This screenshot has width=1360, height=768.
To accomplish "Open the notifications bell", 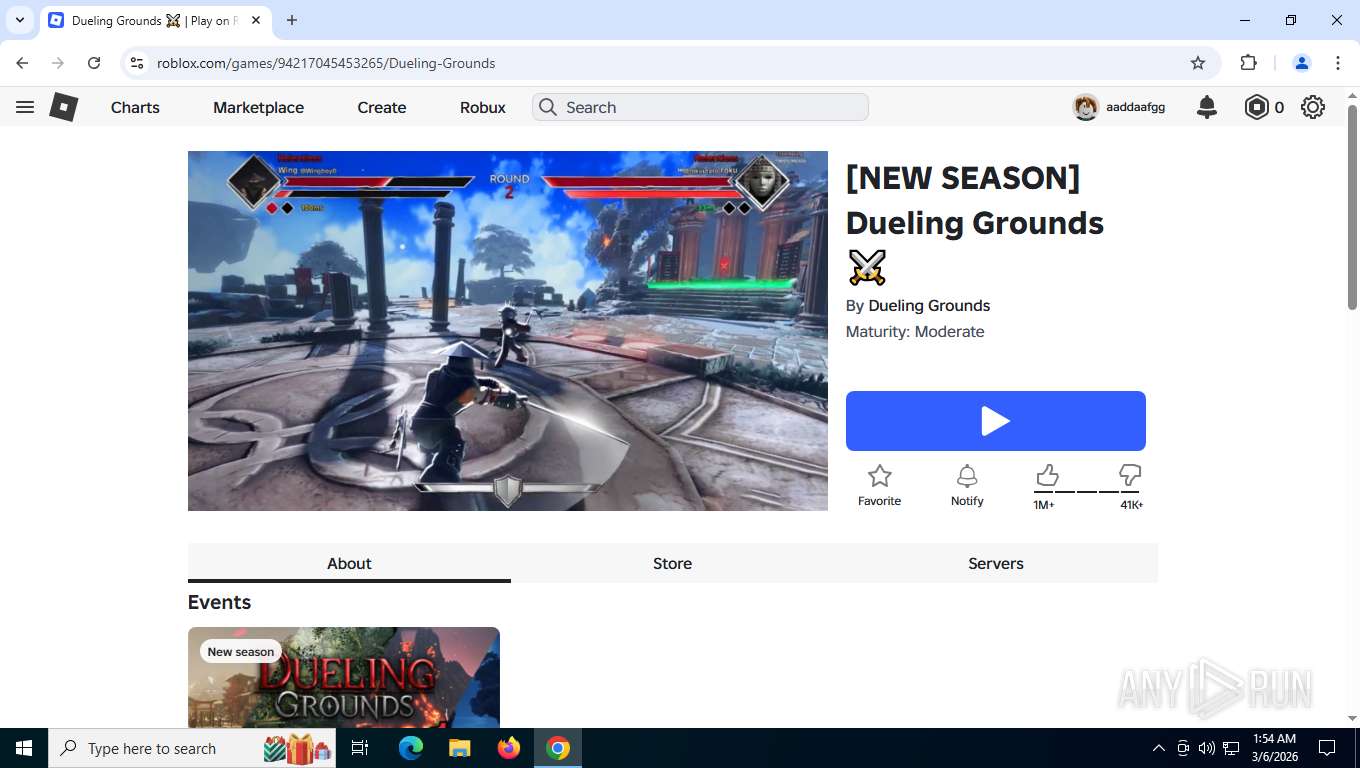I will 1207,107.
